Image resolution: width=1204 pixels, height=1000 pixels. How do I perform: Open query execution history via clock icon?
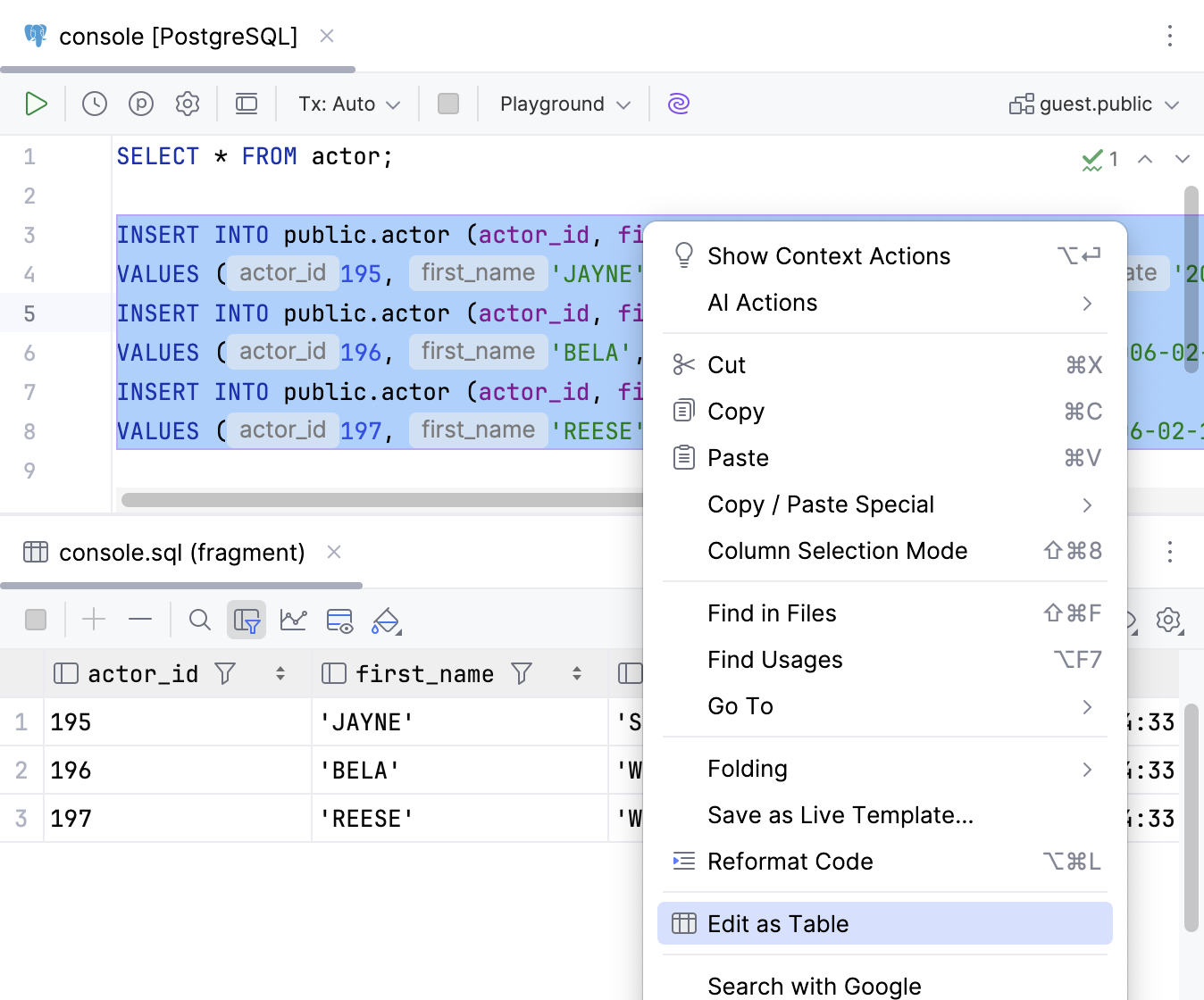click(94, 104)
